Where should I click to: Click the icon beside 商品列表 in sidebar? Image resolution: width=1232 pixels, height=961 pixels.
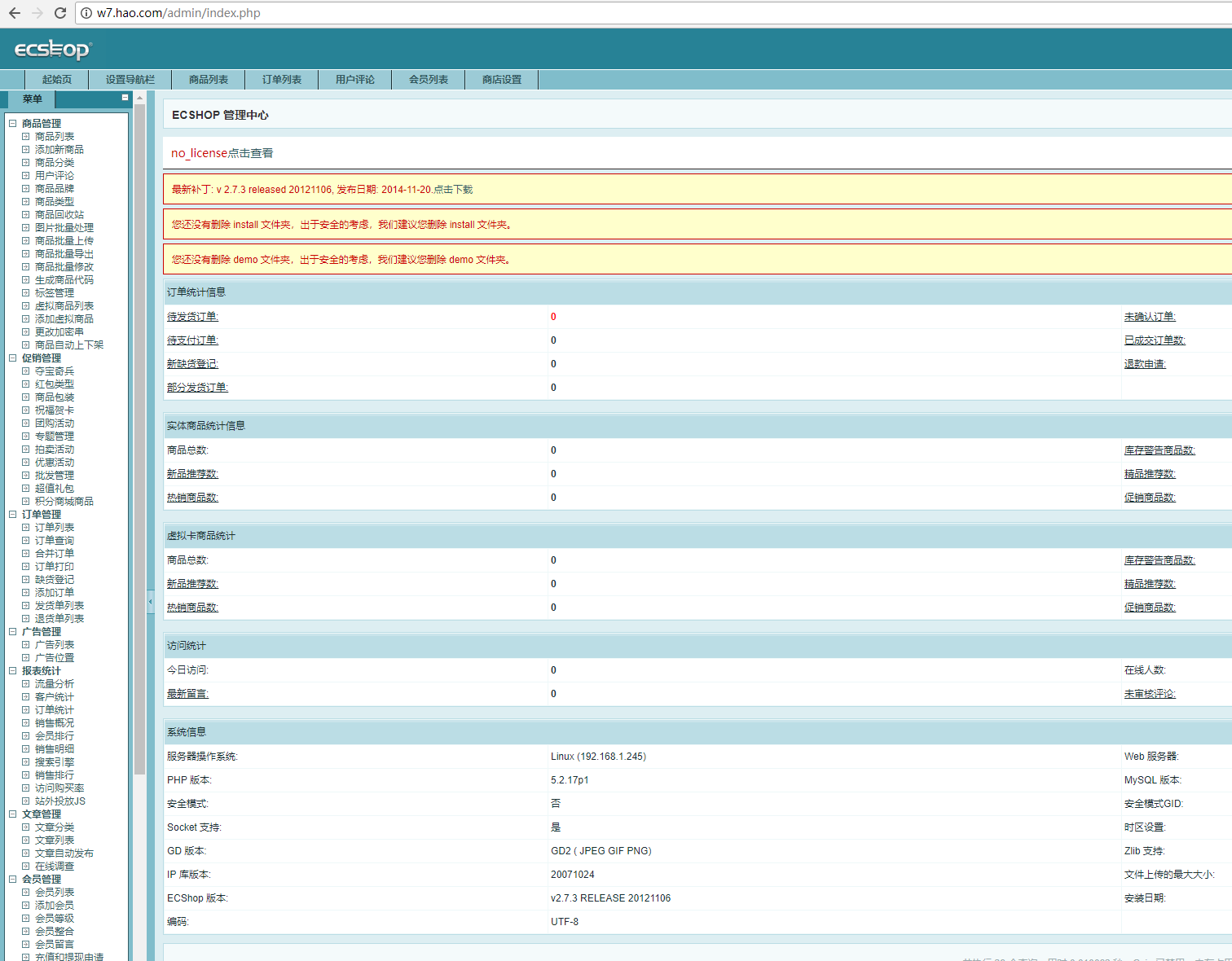26,137
